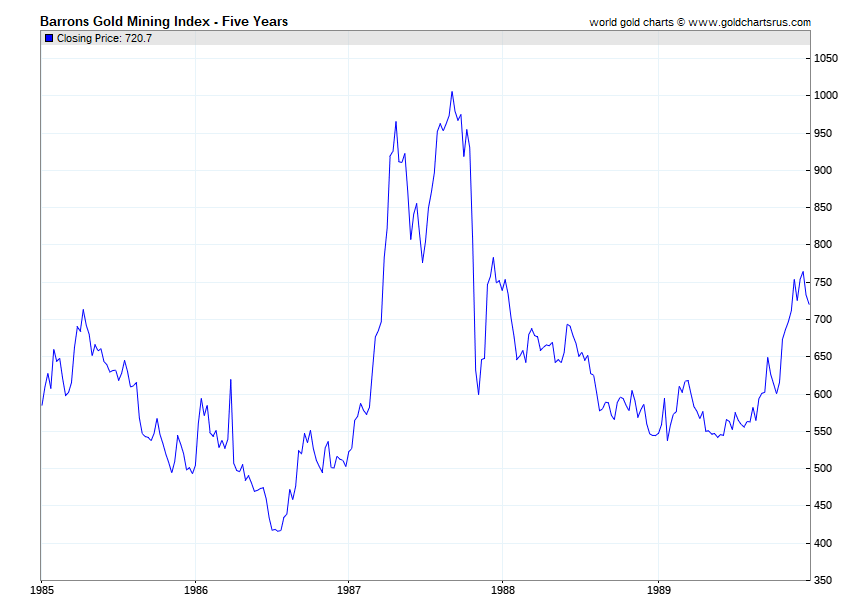The image size is (850, 616).
Task: Click the 1986 x-axis label
Action: coord(196,590)
